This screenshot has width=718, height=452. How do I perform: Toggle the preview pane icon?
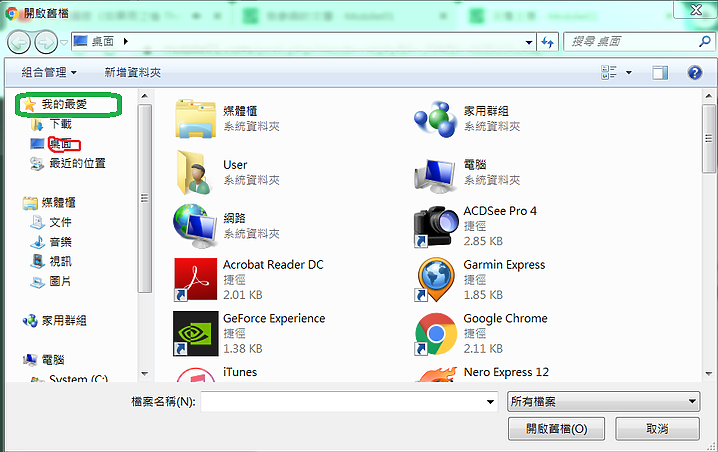coord(660,72)
